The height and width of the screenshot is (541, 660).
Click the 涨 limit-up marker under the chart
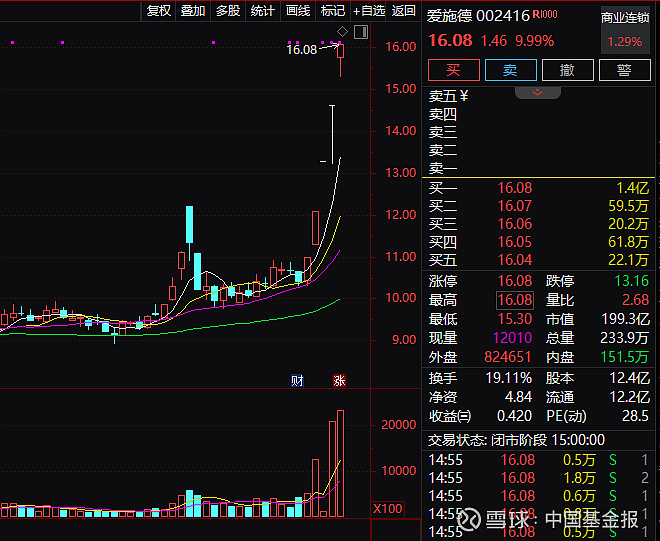(338, 380)
